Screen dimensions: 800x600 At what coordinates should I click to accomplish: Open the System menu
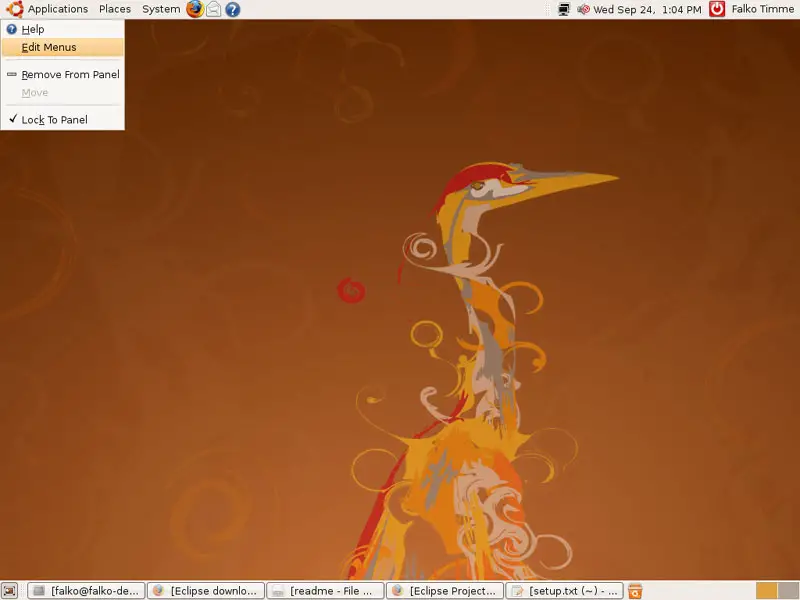(161, 9)
